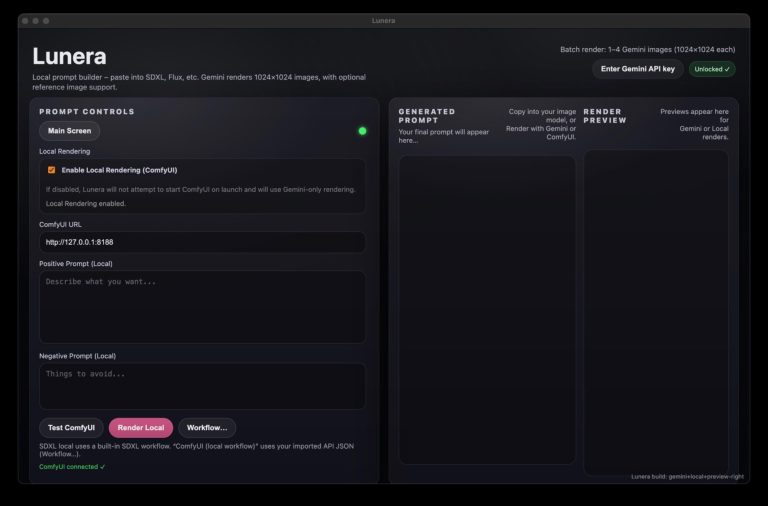Click the large Lunera app heading
This screenshot has width=768, height=506.
point(69,56)
